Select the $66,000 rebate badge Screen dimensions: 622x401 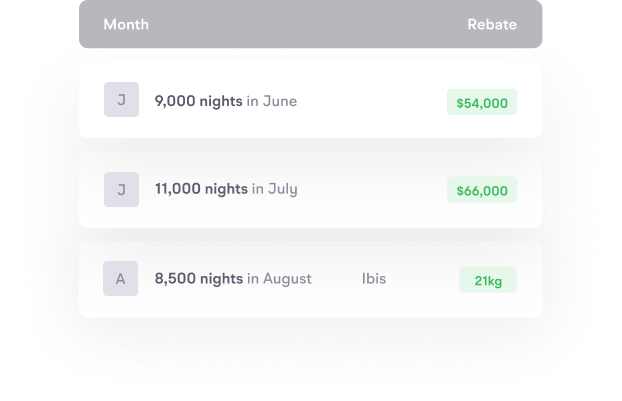(482, 190)
